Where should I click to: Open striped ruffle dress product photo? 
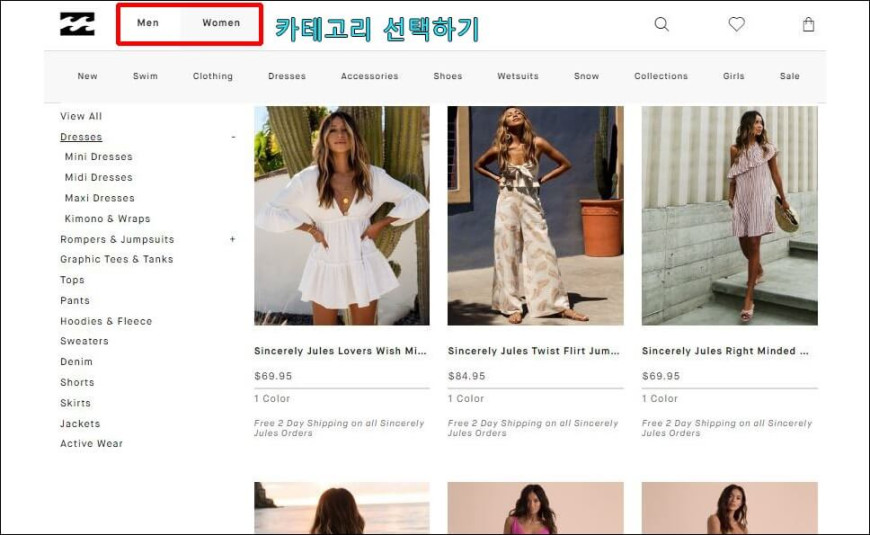click(730, 215)
